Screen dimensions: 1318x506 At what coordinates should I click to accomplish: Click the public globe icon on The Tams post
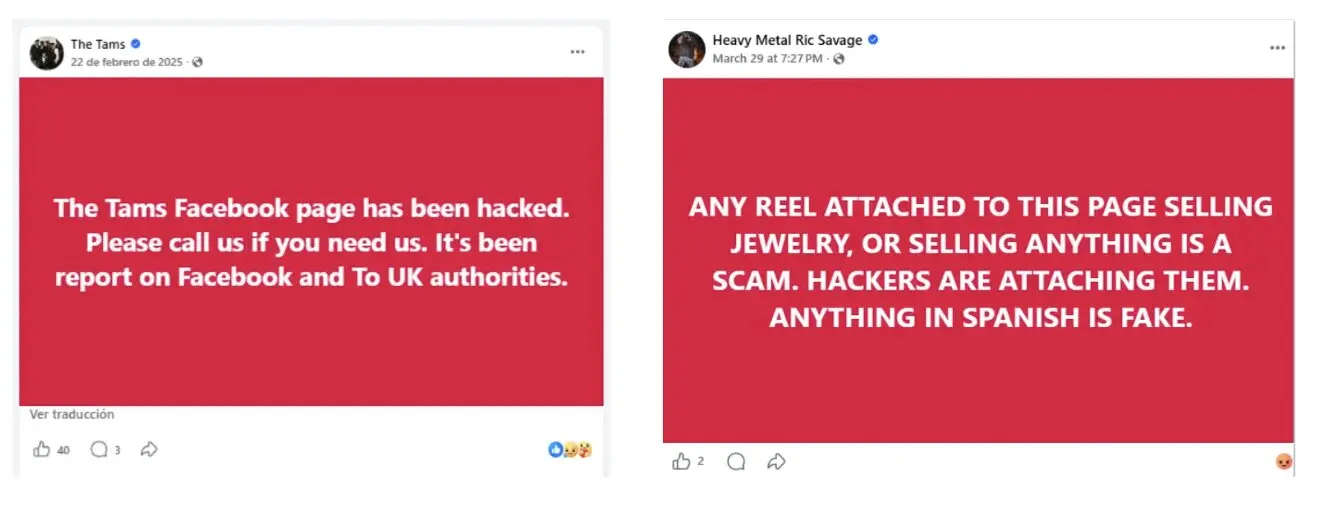(197, 62)
